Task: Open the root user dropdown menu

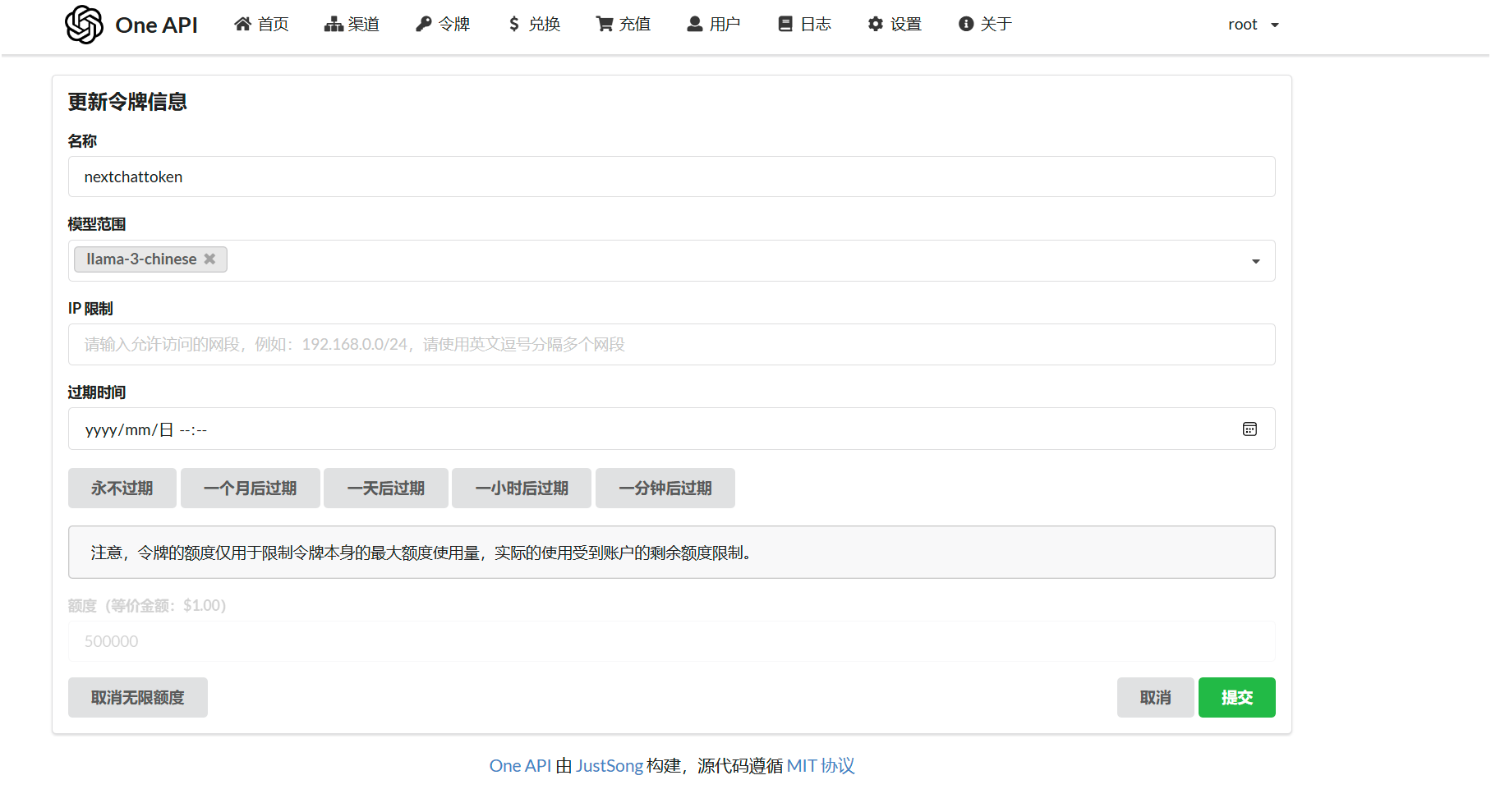Action: pos(1253,25)
